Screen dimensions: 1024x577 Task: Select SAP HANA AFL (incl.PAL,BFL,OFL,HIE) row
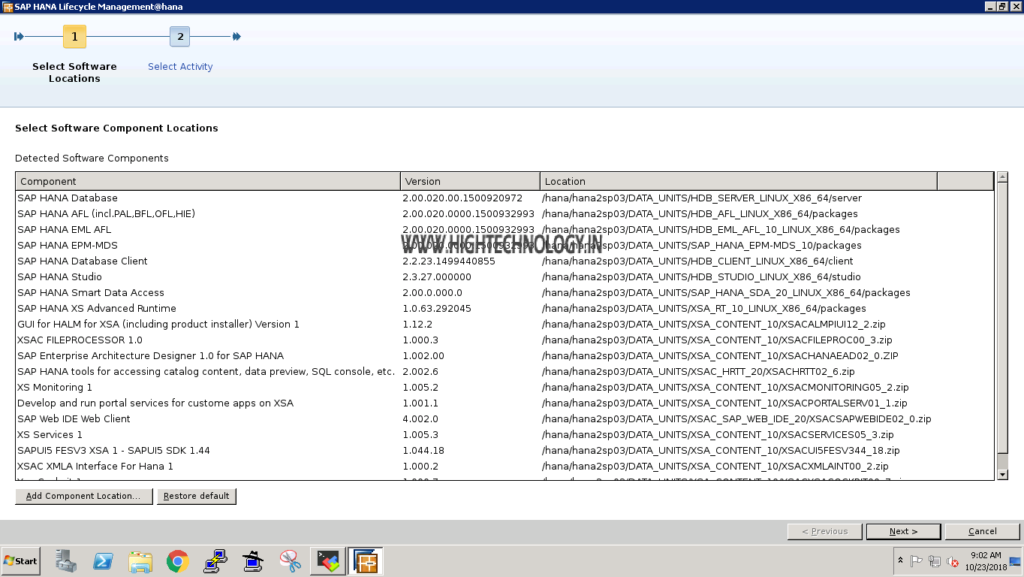pyautogui.click(x=505, y=213)
